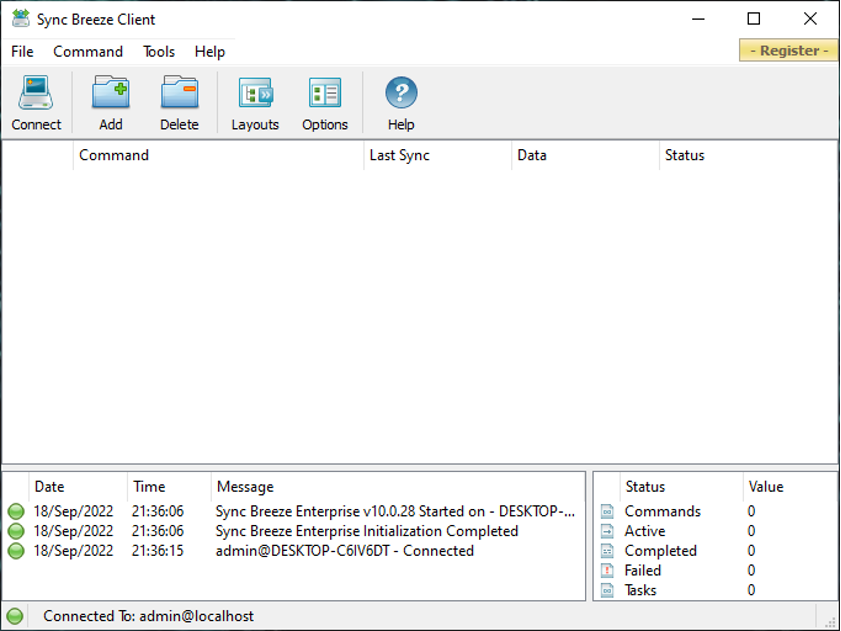This screenshot has height=631, width=841.
Task: Select log message 'admin@DESKTOP-C6IV6DT - Connected'
Action: pyautogui.click(x=345, y=551)
